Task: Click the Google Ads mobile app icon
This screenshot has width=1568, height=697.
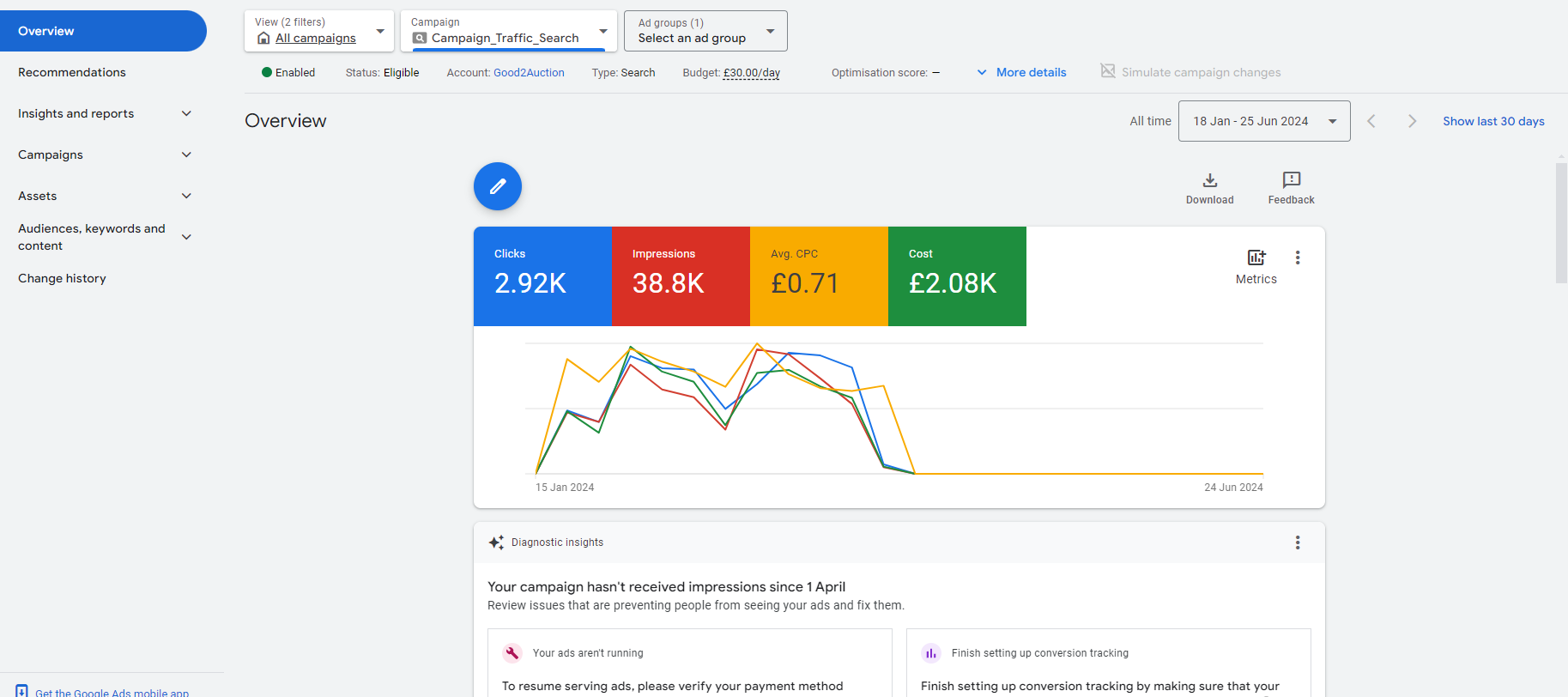Action: click(21, 691)
